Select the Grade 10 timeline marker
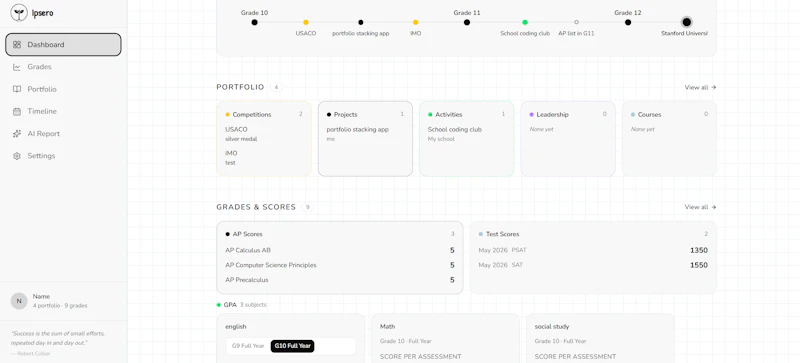This screenshot has height=363, width=800. click(x=255, y=22)
